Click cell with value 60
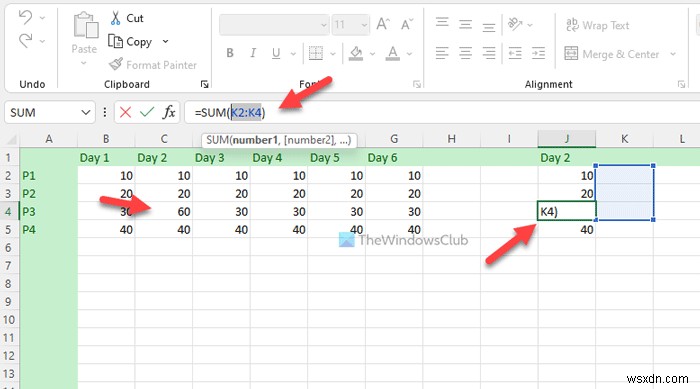Image resolution: width=700 pixels, height=389 pixels. click(x=164, y=212)
